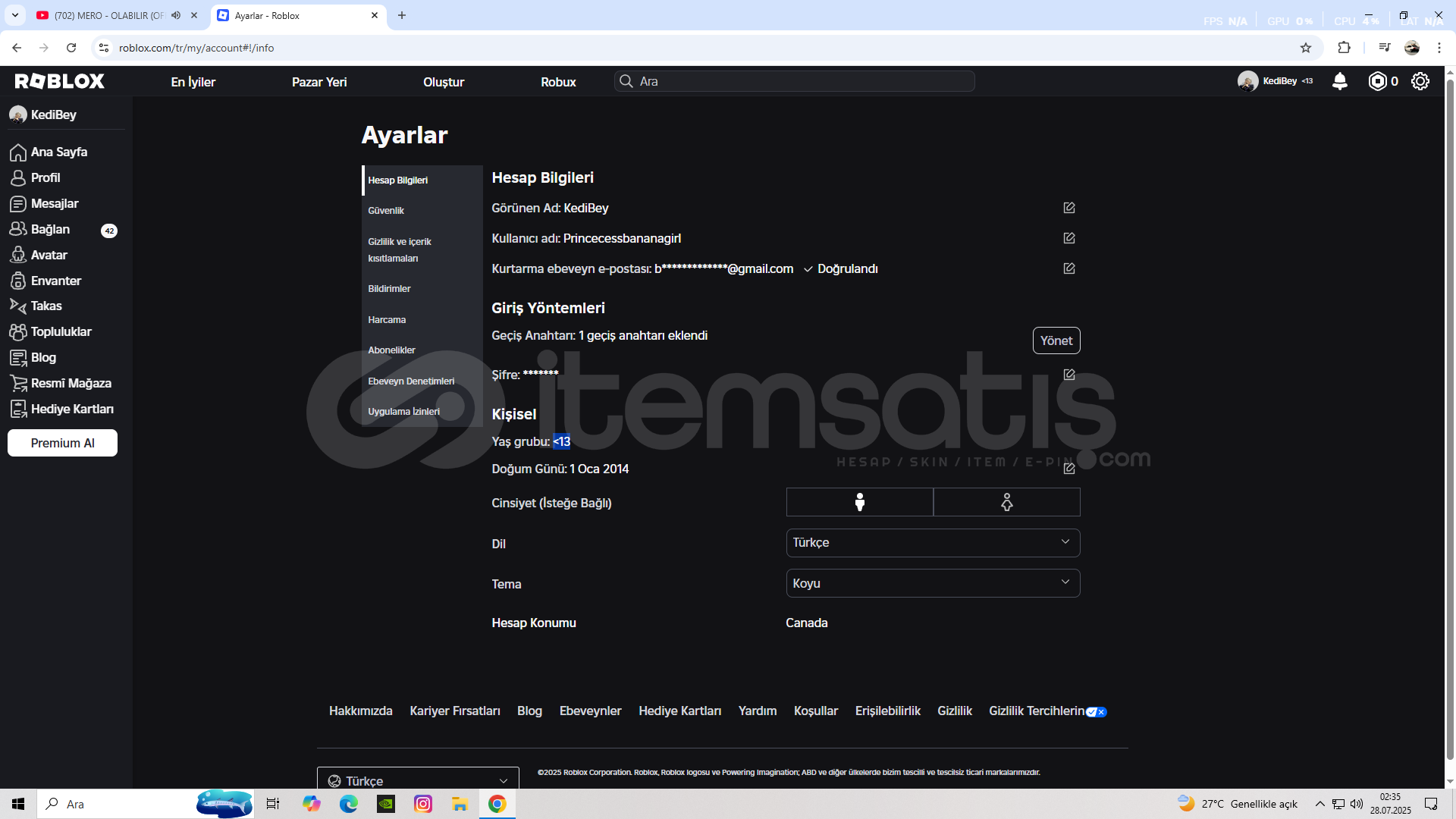This screenshot has height=819, width=1456.
Task: Open the Yardım footer link
Action: tap(758, 711)
